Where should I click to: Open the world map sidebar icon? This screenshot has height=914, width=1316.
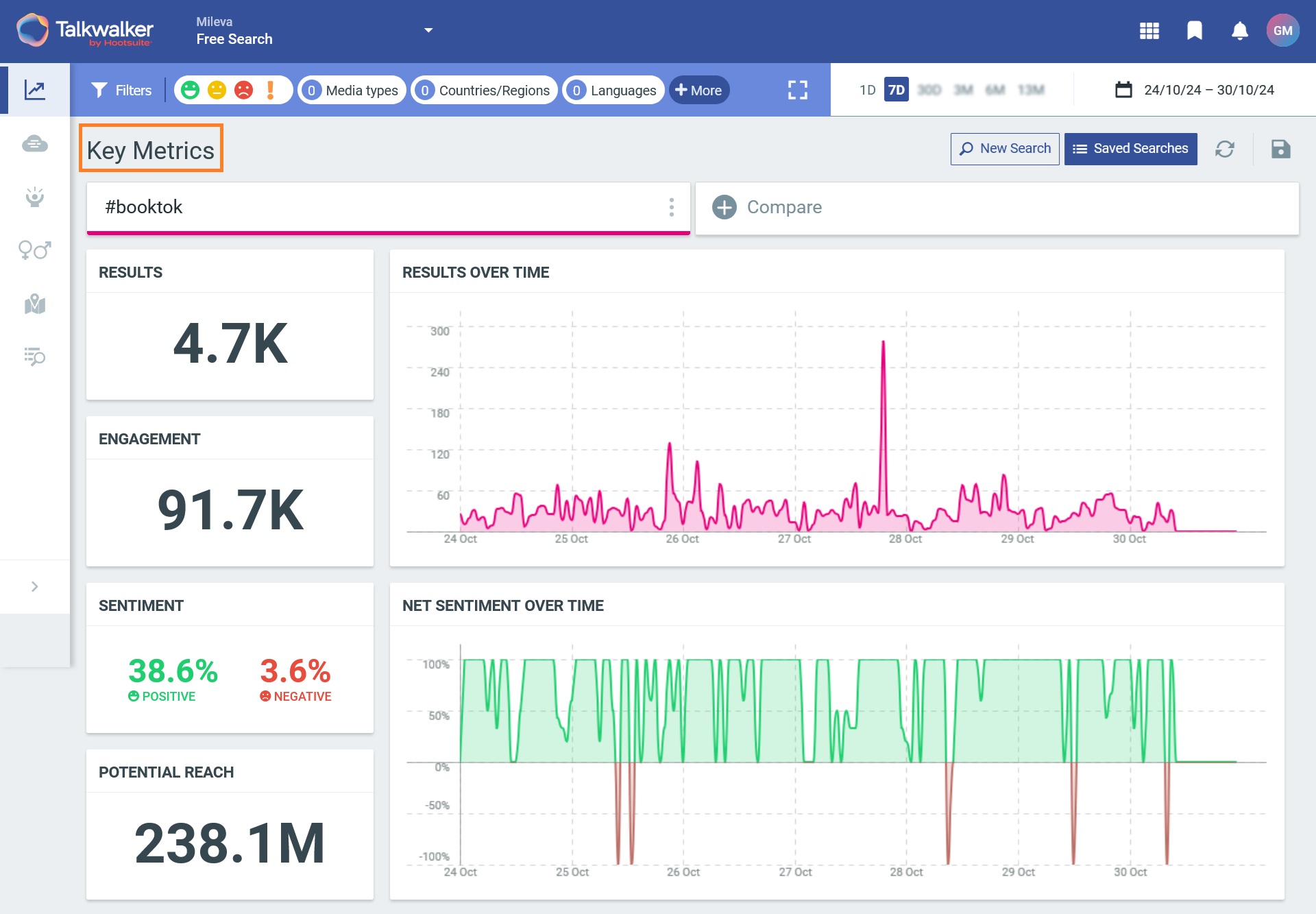pos(35,304)
